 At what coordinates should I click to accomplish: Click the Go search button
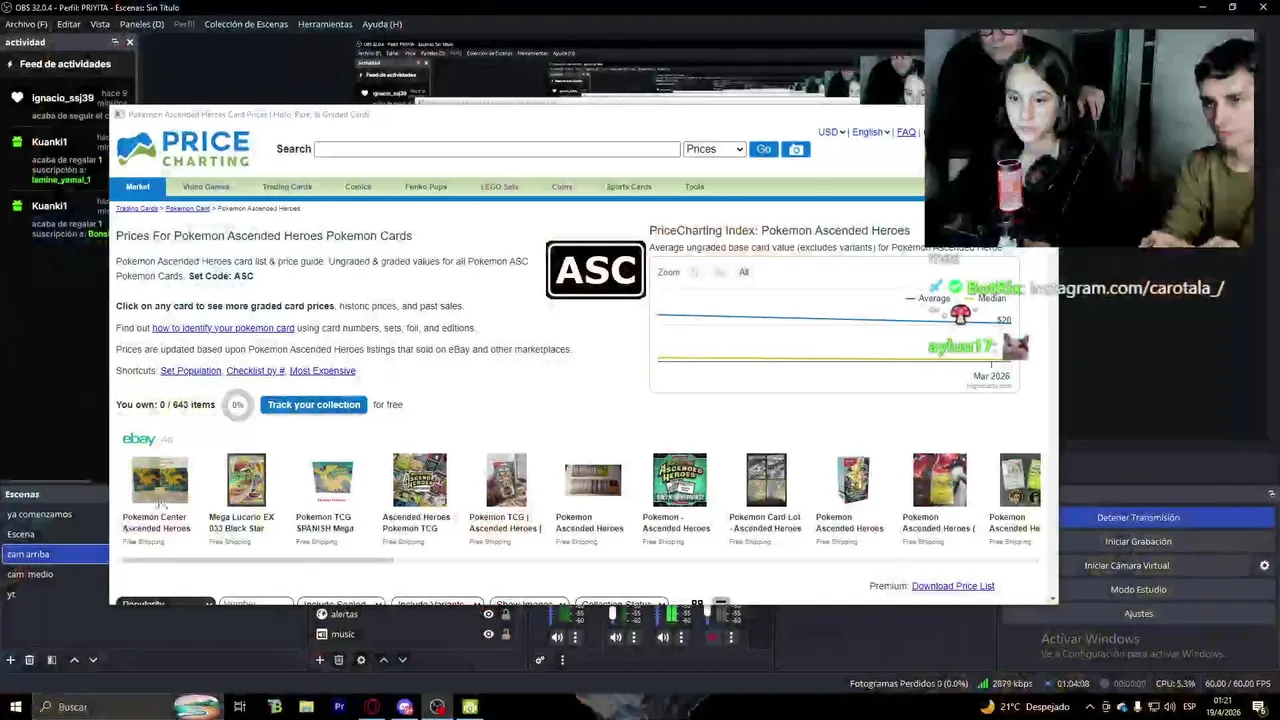[763, 149]
